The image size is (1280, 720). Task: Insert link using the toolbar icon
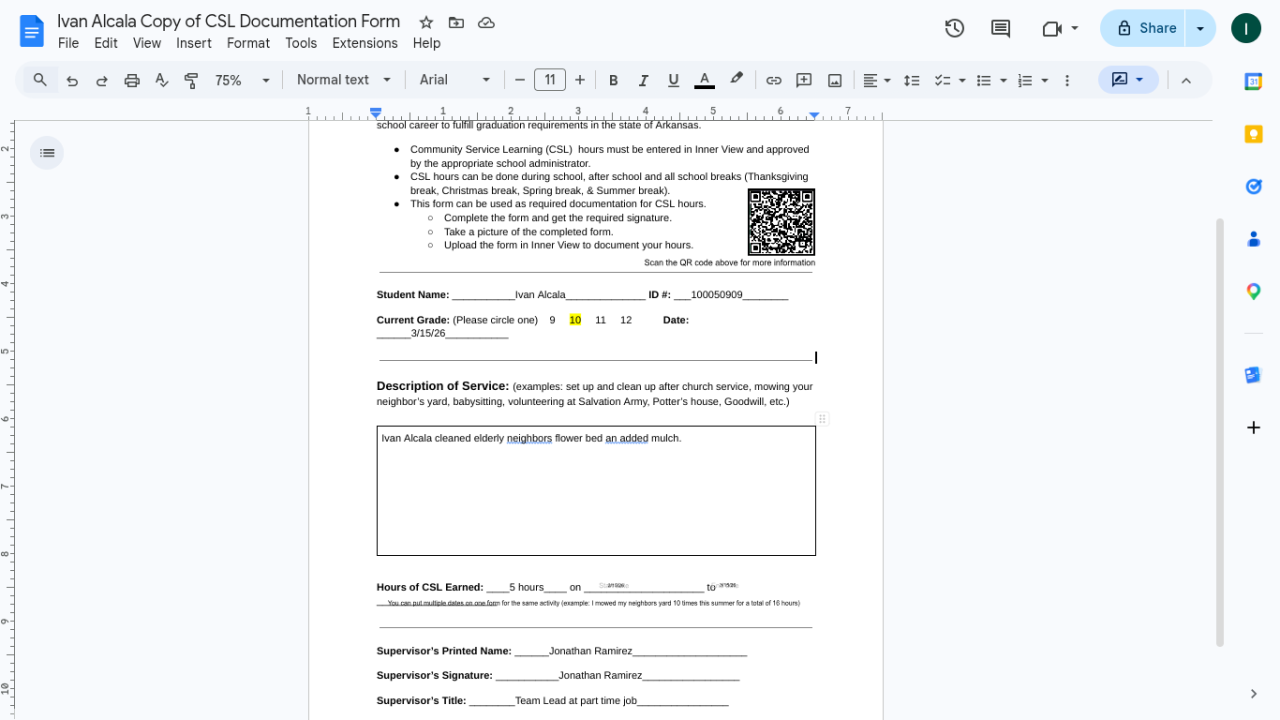tap(773, 80)
